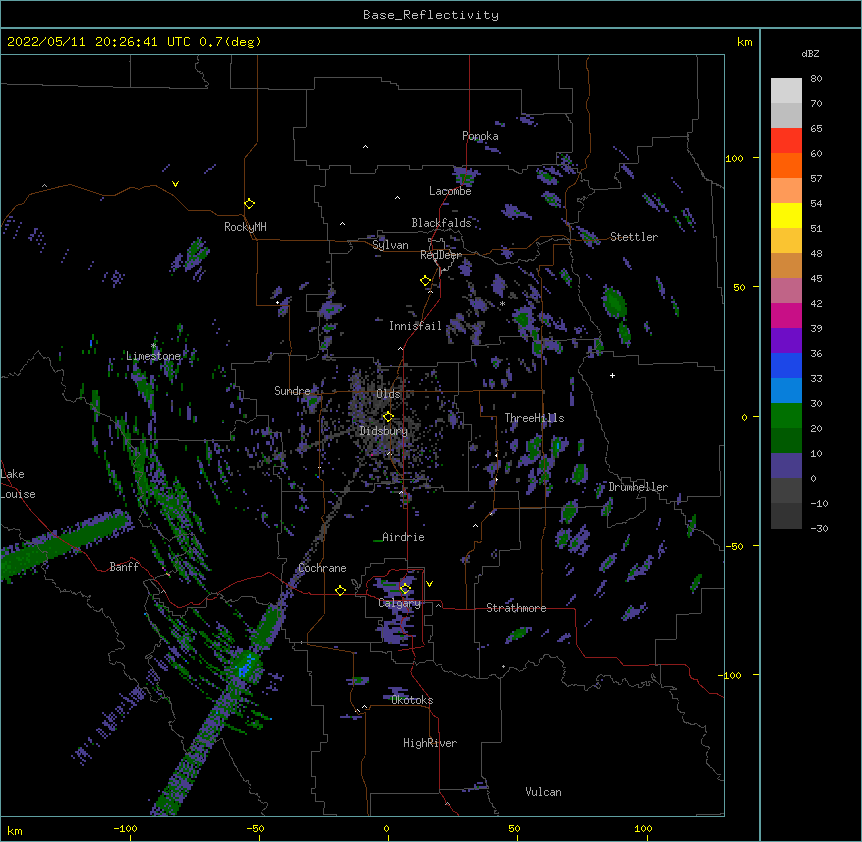
Task: Select the RockyMH label
Action: coord(245,227)
